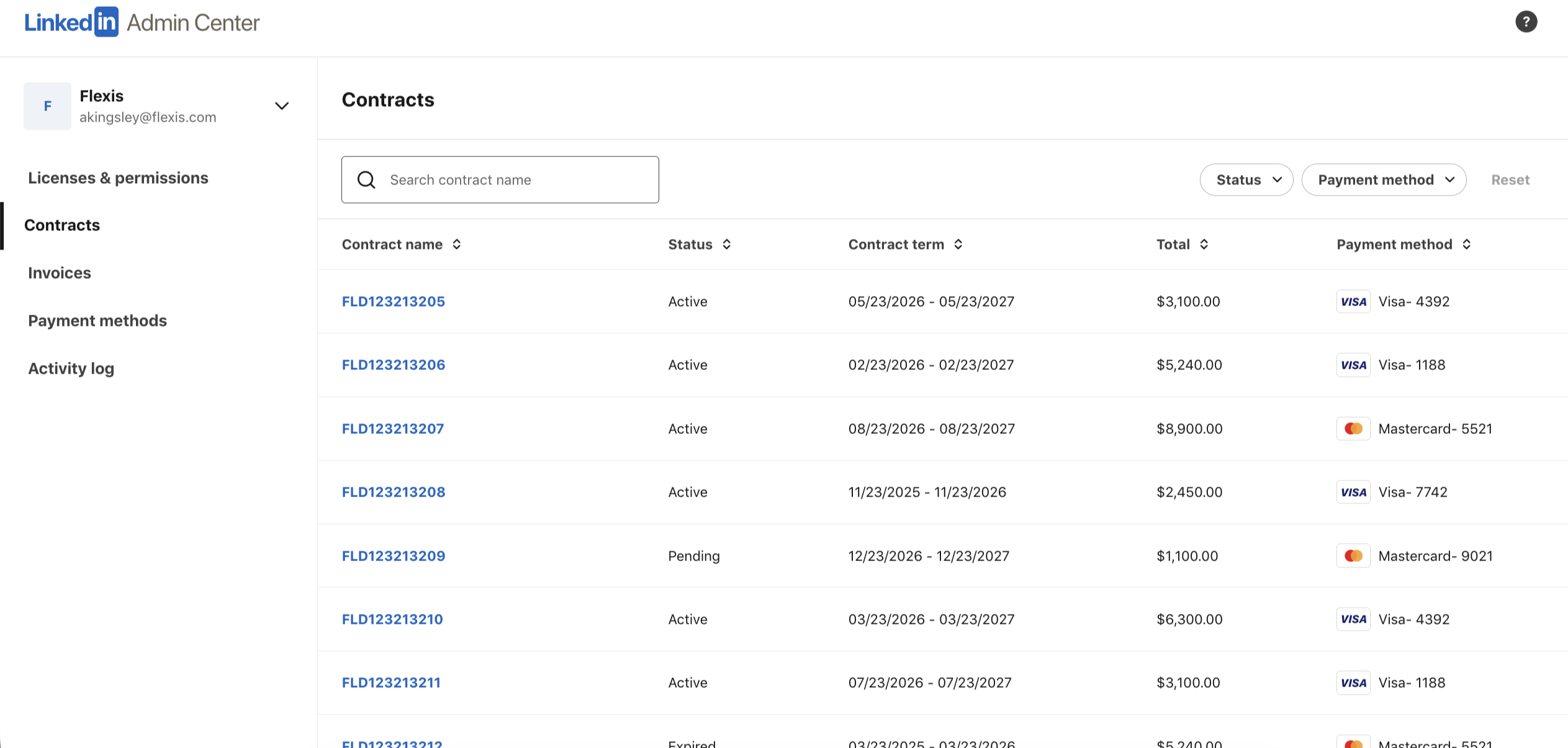The width and height of the screenshot is (1568, 748).
Task: Open the Status filter dropdown
Action: [x=1246, y=180]
